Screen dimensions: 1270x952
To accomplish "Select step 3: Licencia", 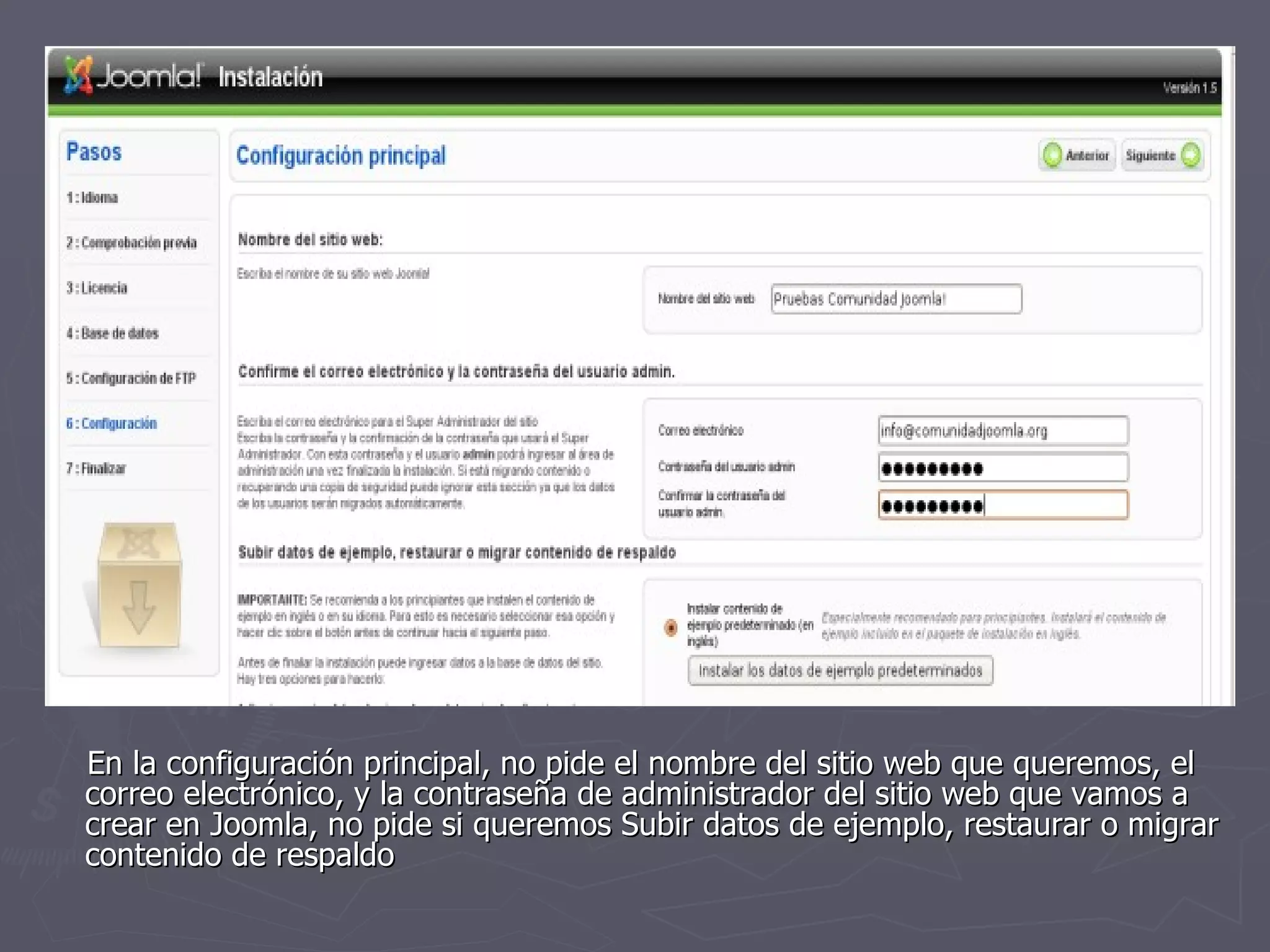I will click(97, 288).
